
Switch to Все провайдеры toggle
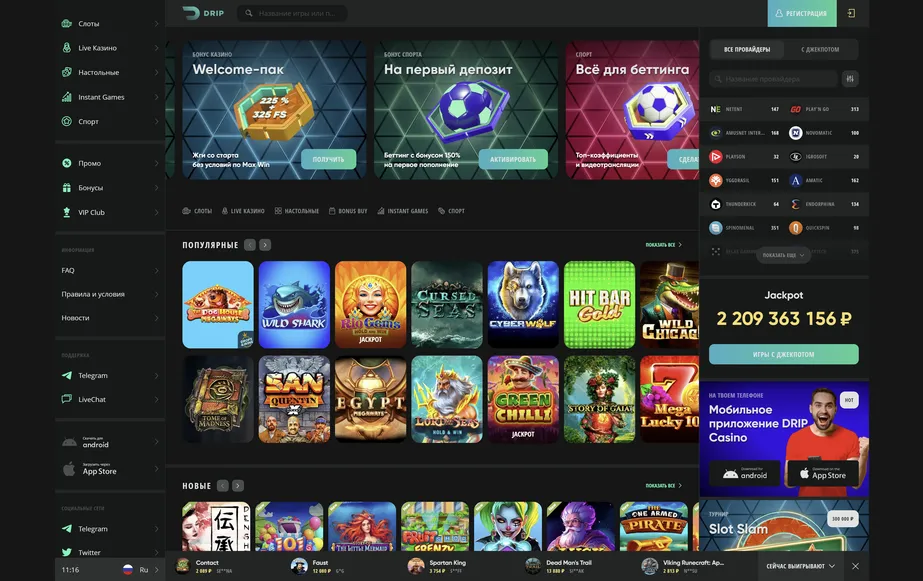point(747,49)
